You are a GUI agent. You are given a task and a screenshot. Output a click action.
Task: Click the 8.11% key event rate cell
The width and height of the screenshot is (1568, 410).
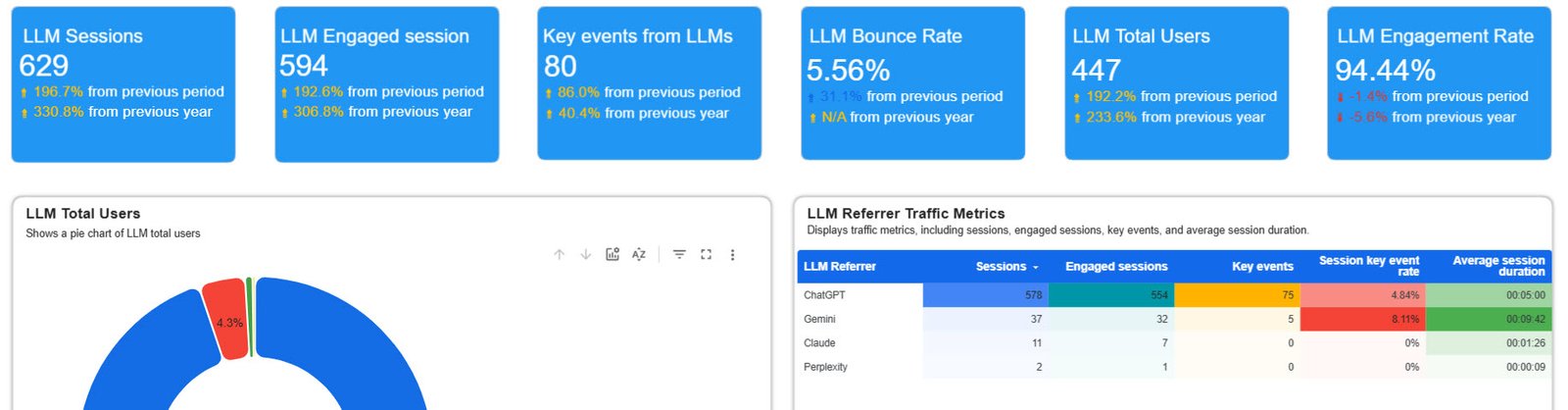tap(1362, 319)
